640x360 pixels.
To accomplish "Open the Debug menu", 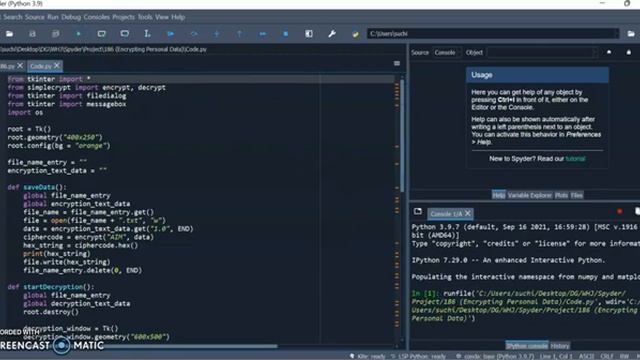I will (71, 17).
